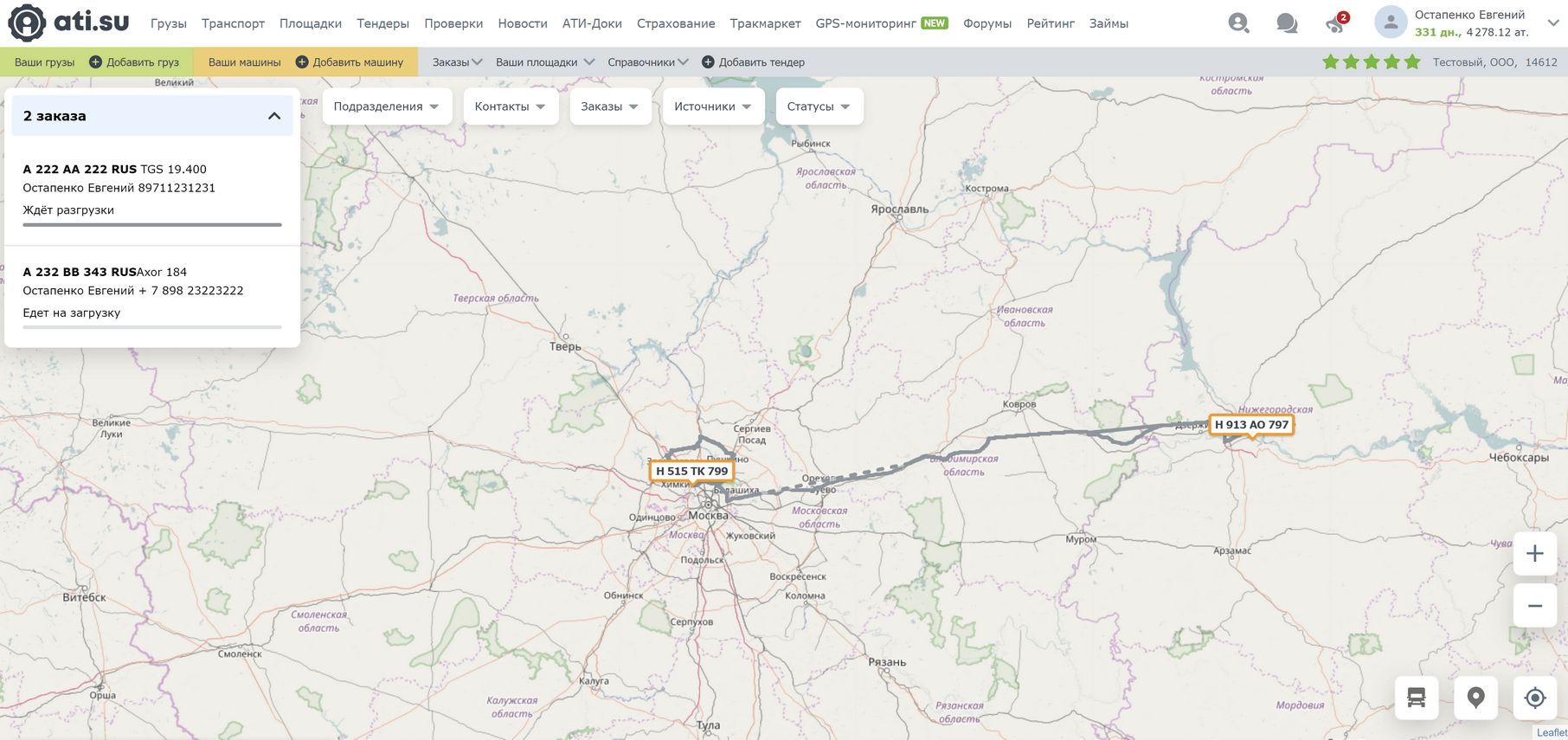This screenshot has height=740, width=1568.
Task: Select map marker Н 515 ТК 799
Action: tap(692, 472)
